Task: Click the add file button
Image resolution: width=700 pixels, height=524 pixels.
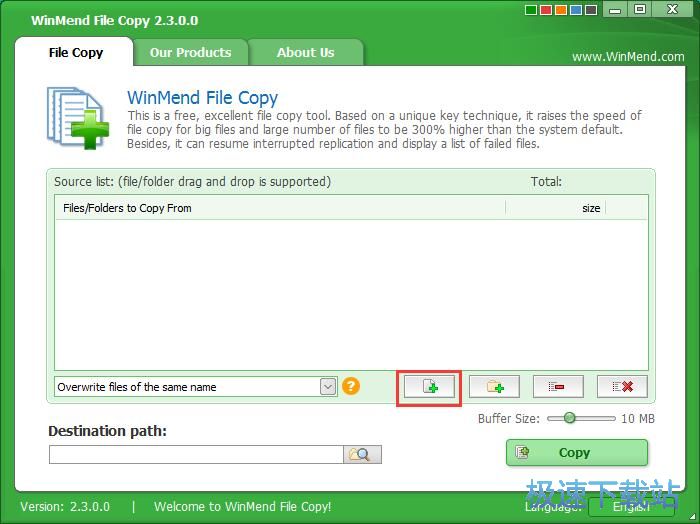Action: tap(429, 387)
